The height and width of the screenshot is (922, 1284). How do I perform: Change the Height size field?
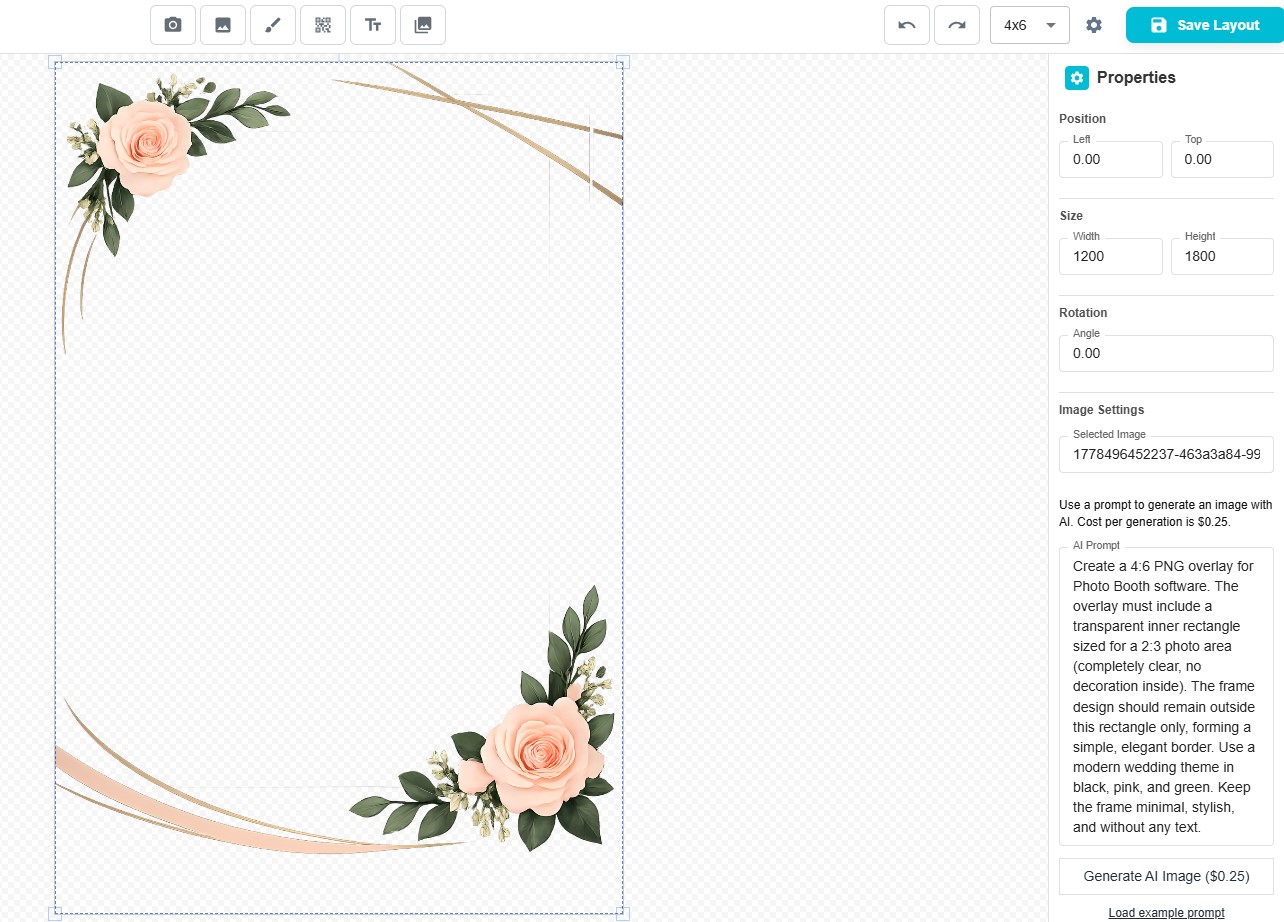[x=1222, y=256]
